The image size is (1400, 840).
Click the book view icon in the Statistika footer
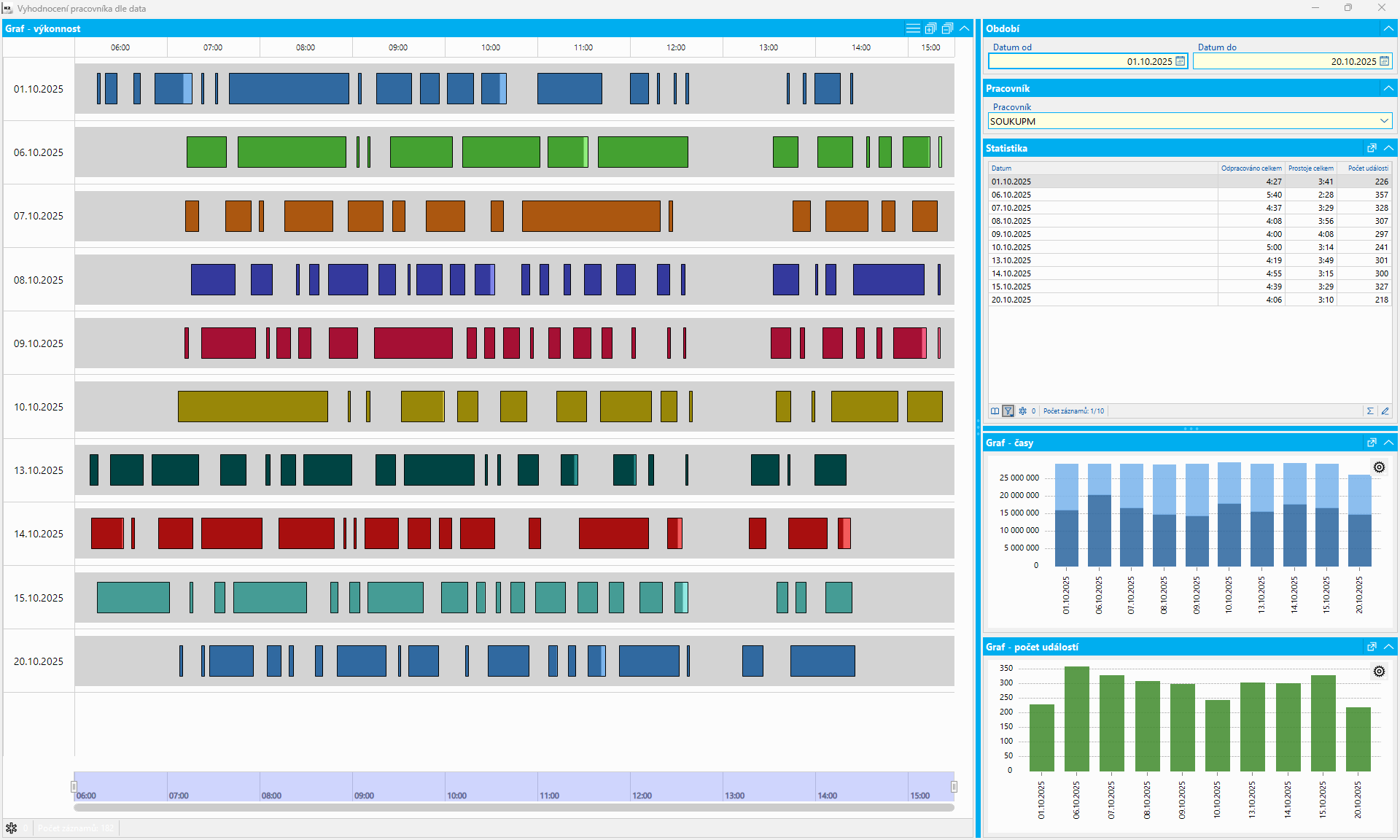995,411
